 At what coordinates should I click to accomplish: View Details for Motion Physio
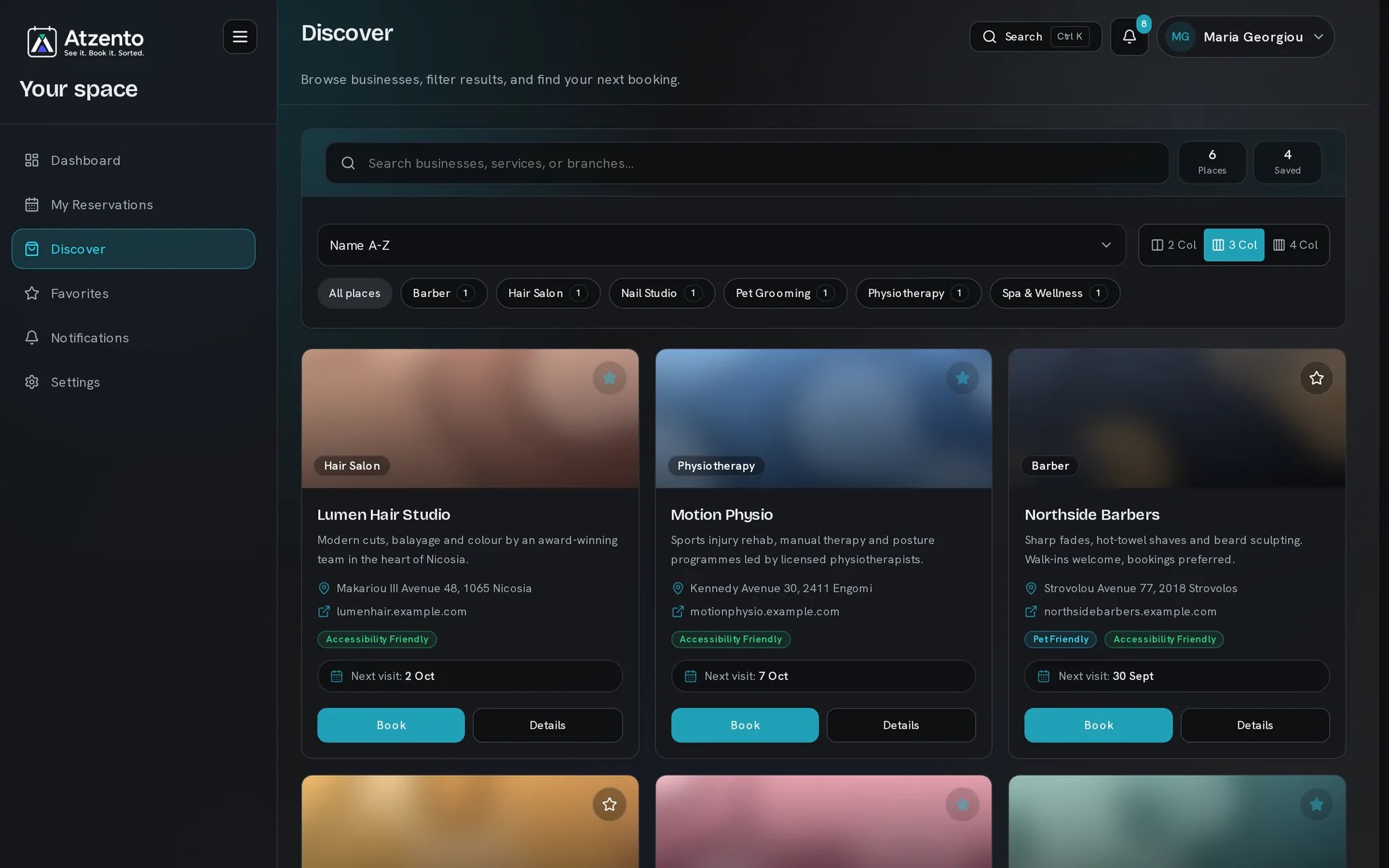coord(901,726)
